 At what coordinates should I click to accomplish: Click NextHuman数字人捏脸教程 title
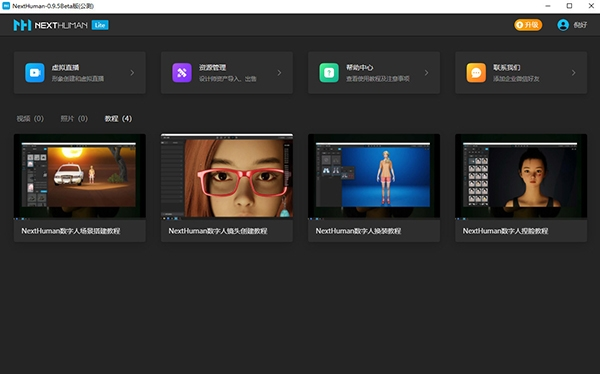point(505,231)
